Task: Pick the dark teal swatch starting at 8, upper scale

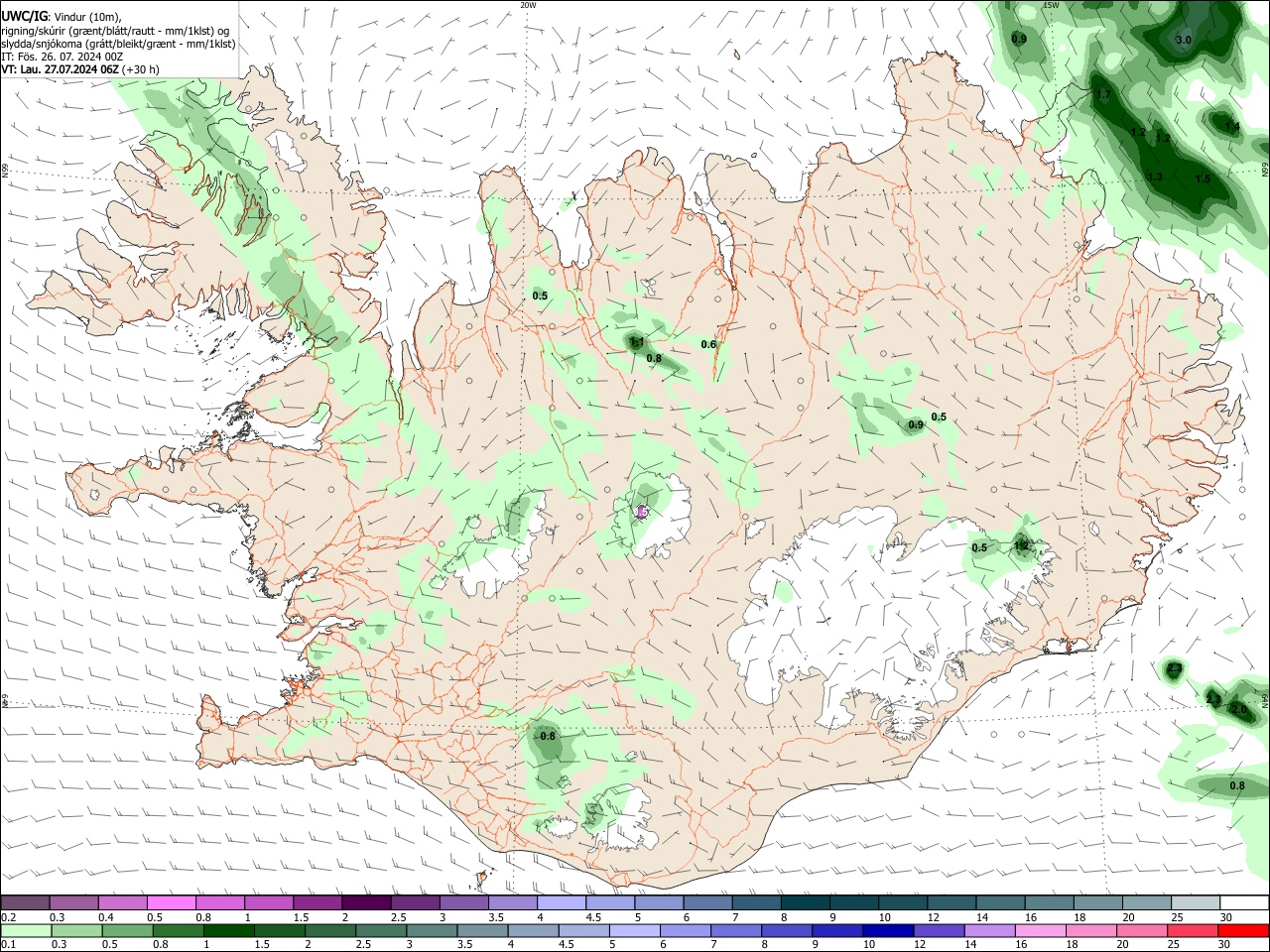Action: click(806, 903)
